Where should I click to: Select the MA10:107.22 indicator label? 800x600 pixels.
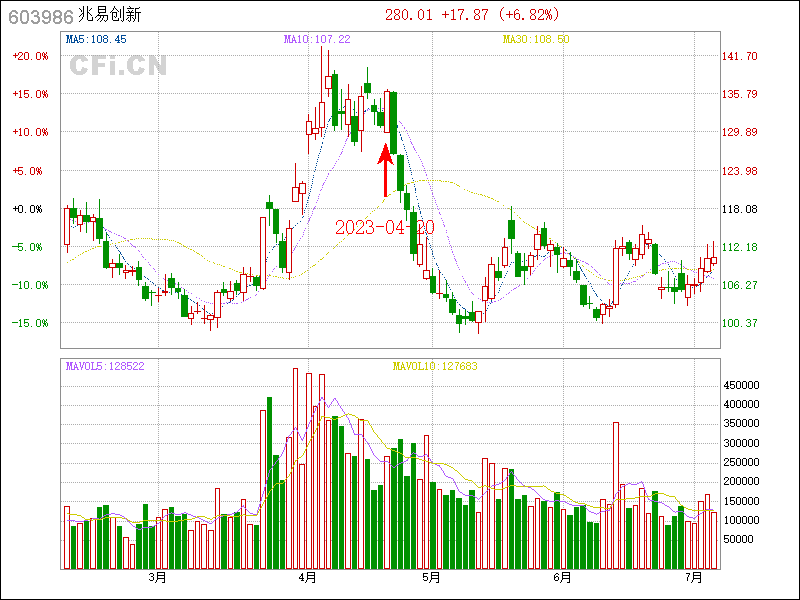[x=317, y=39]
